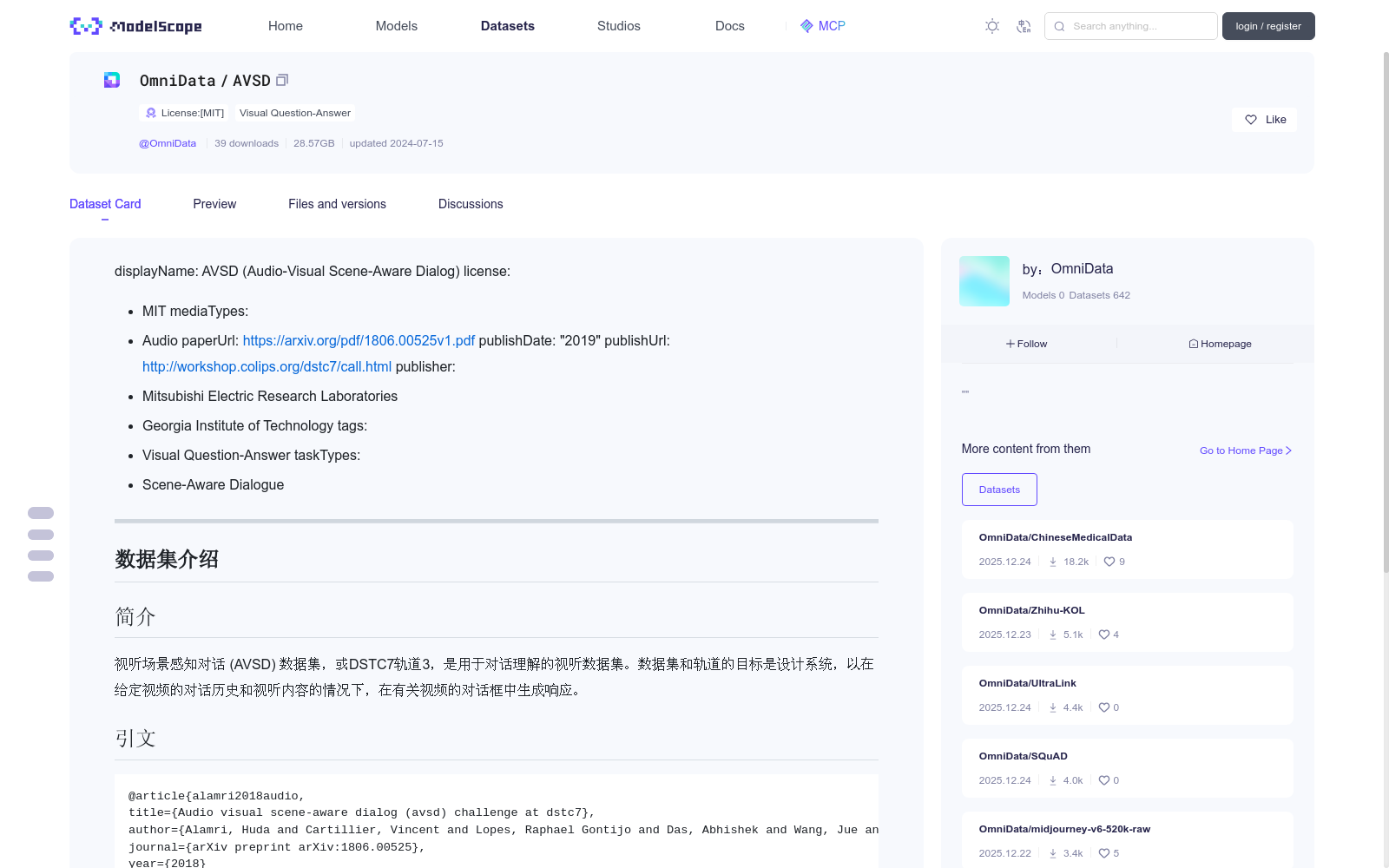Open OmniData/UltraLink dataset card

(x=1127, y=695)
